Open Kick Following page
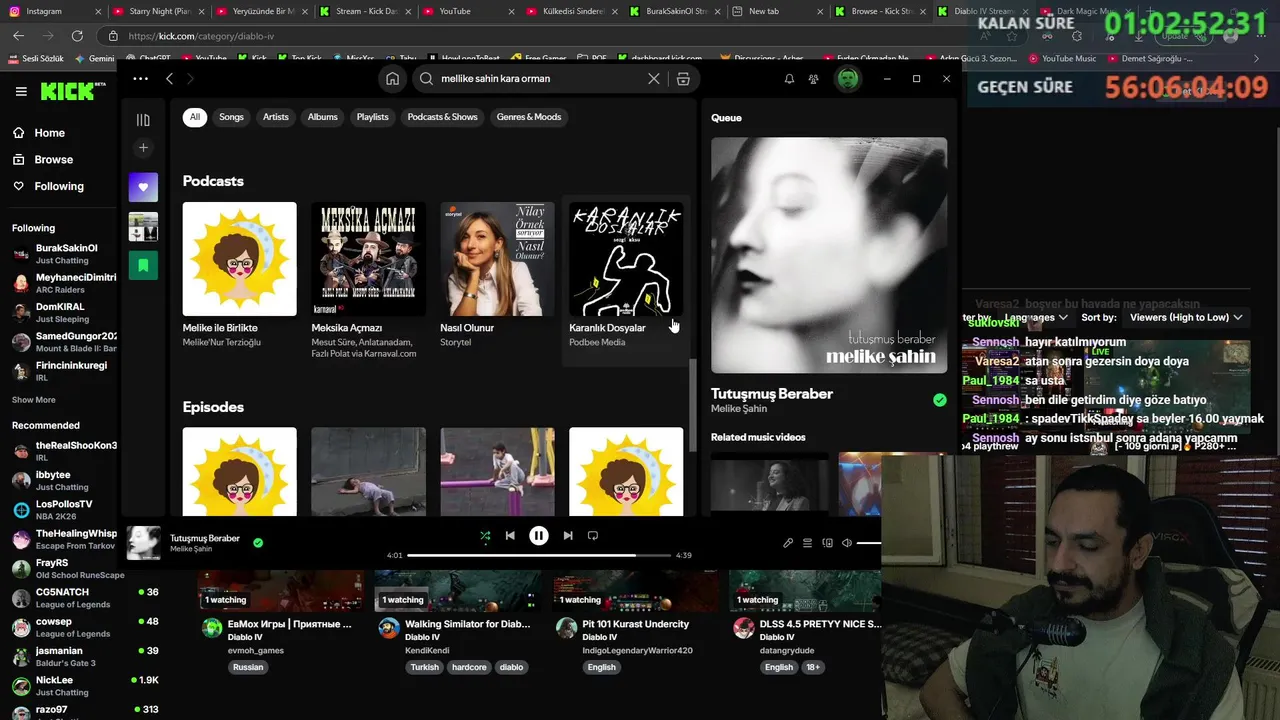This screenshot has width=1280, height=720. (48, 186)
